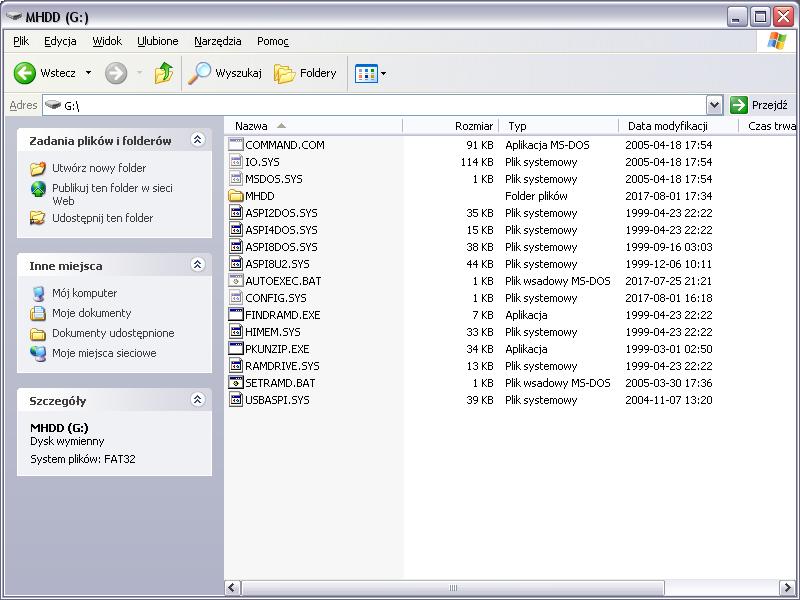
Task: Select the MSDOS.SYS file icon
Action: click(x=235, y=179)
